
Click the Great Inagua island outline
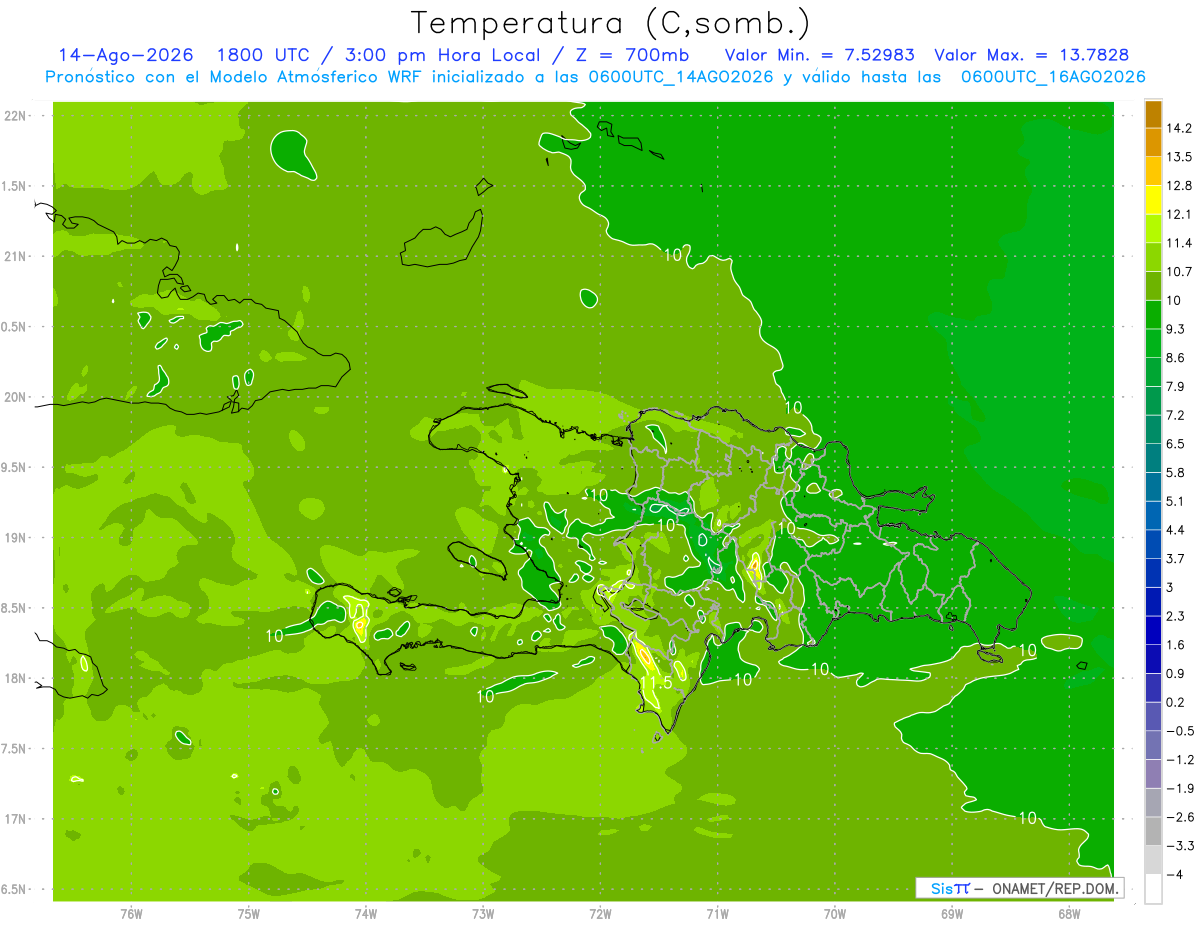[442, 239]
